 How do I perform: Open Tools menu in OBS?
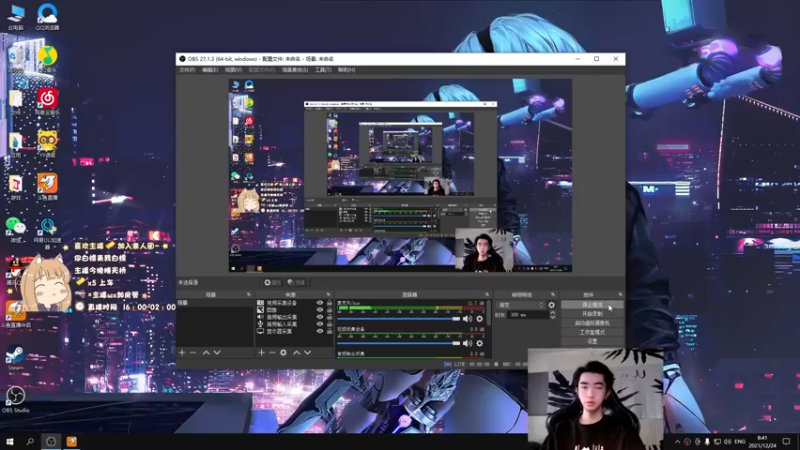(323, 70)
